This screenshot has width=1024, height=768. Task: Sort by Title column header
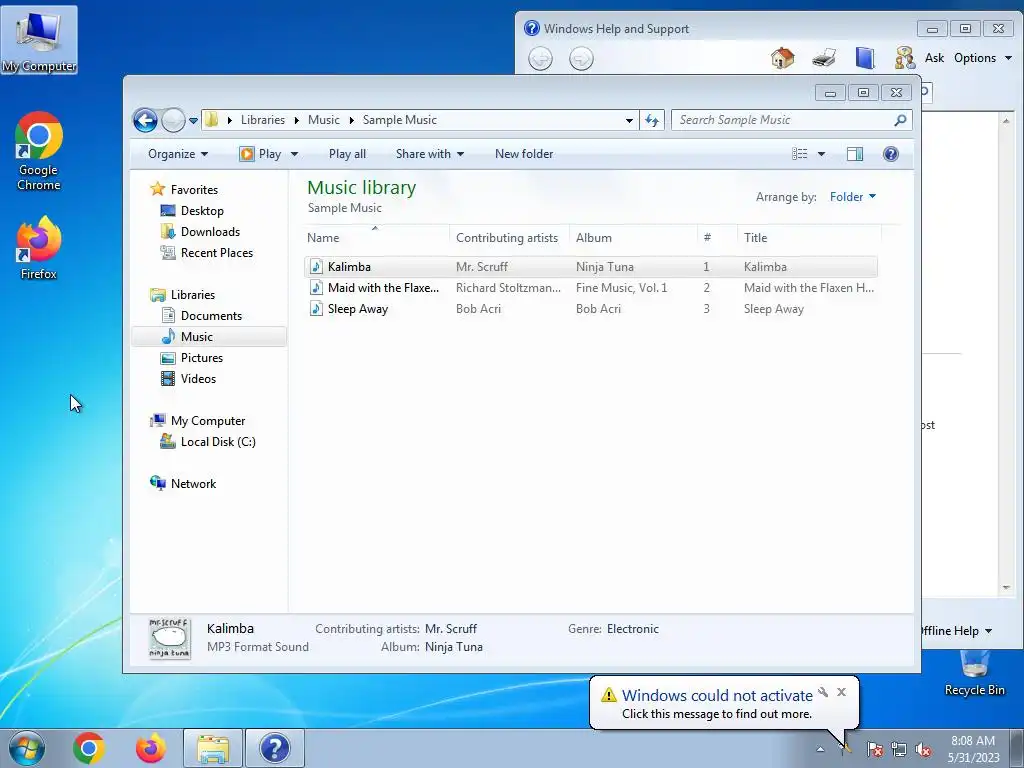tap(808, 238)
